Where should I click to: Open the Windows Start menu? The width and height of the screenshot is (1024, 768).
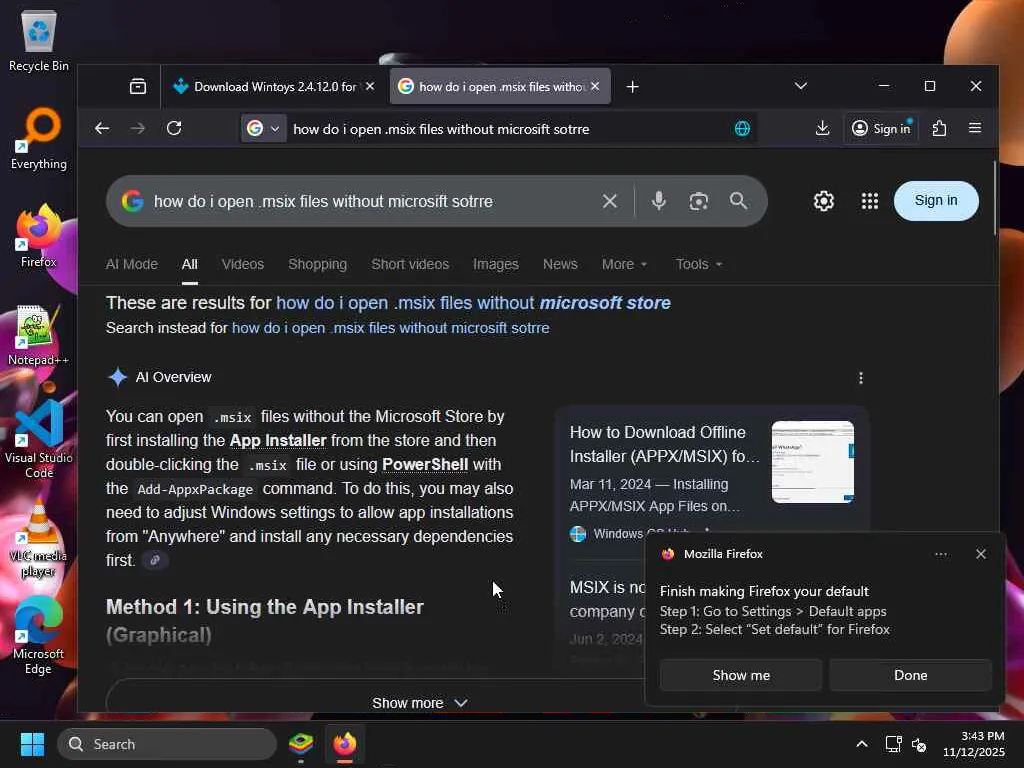pyautogui.click(x=32, y=744)
